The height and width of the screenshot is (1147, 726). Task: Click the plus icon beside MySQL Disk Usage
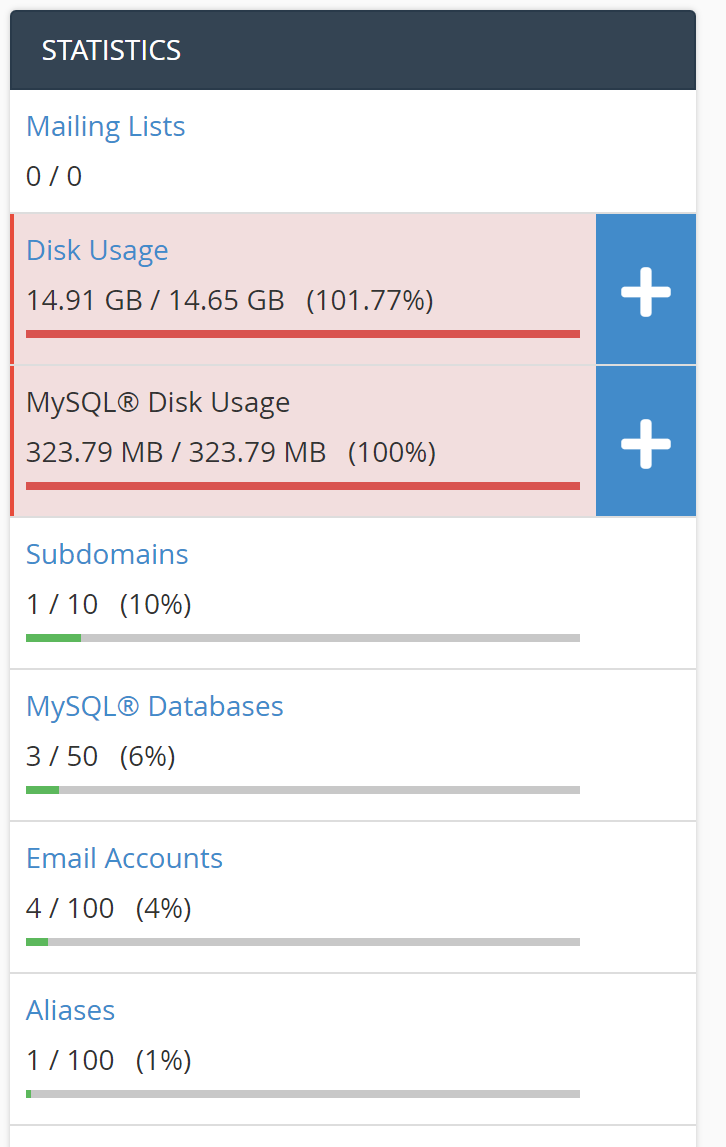[645, 442]
